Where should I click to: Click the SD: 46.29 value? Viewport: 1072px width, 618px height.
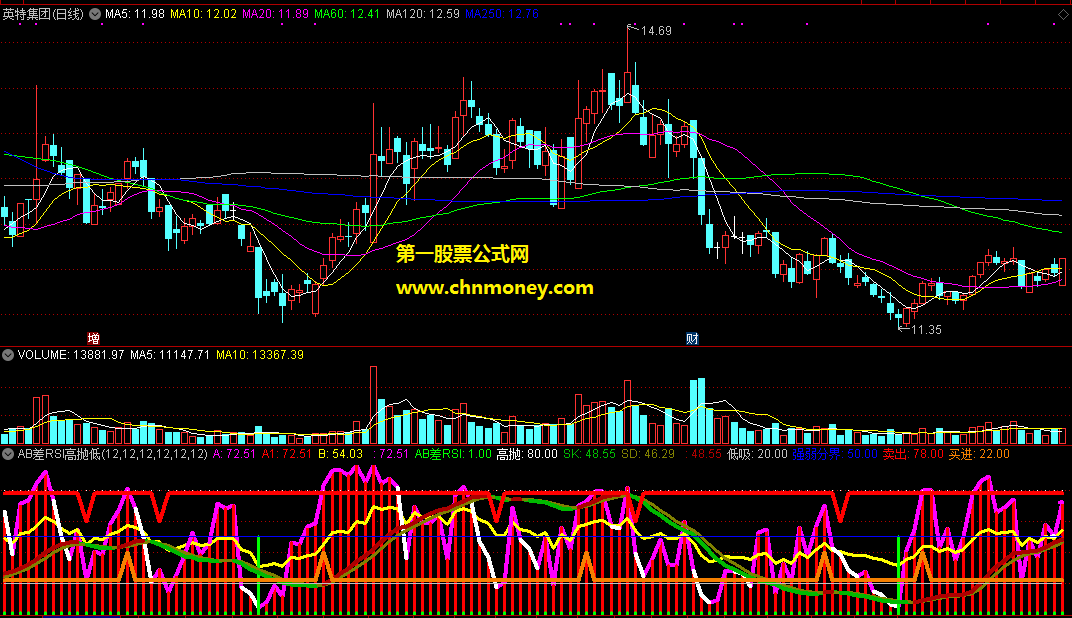[647, 454]
